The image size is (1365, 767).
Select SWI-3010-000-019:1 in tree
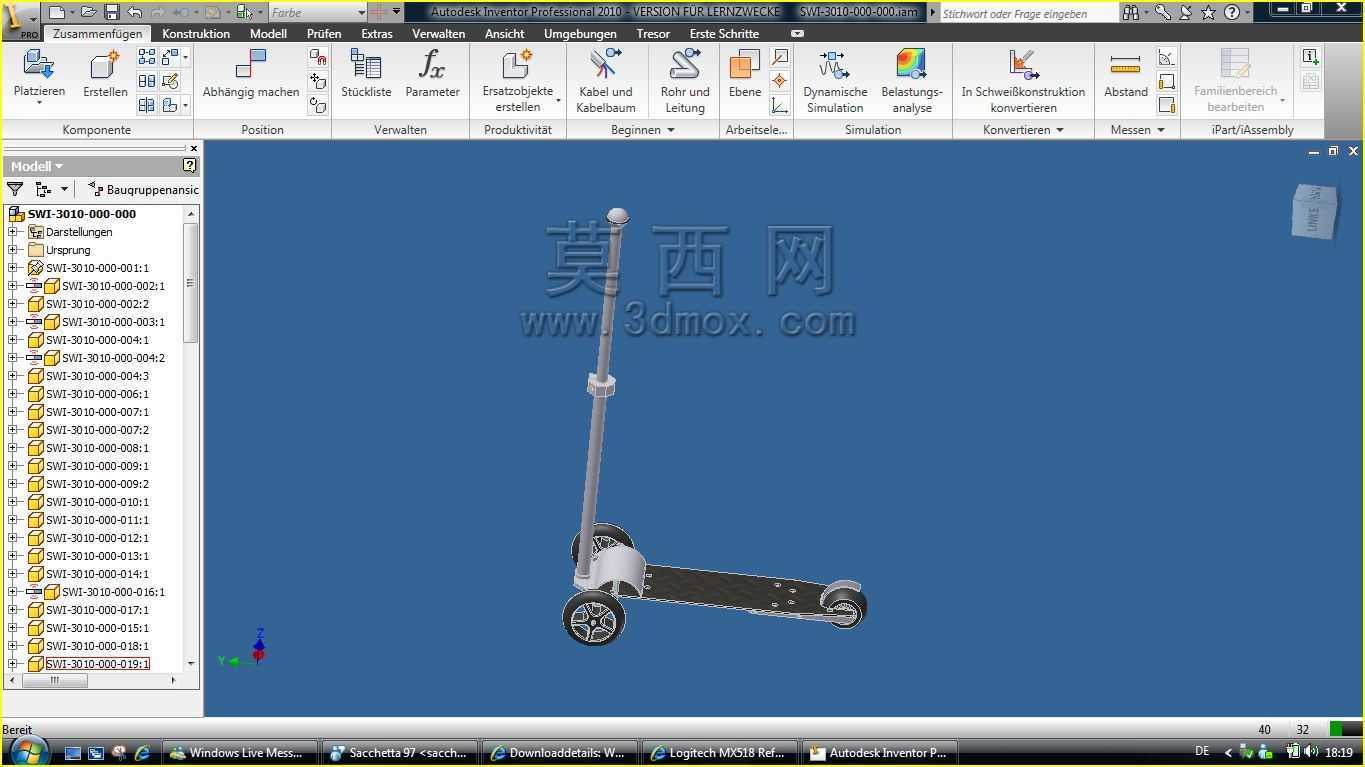click(x=97, y=664)
